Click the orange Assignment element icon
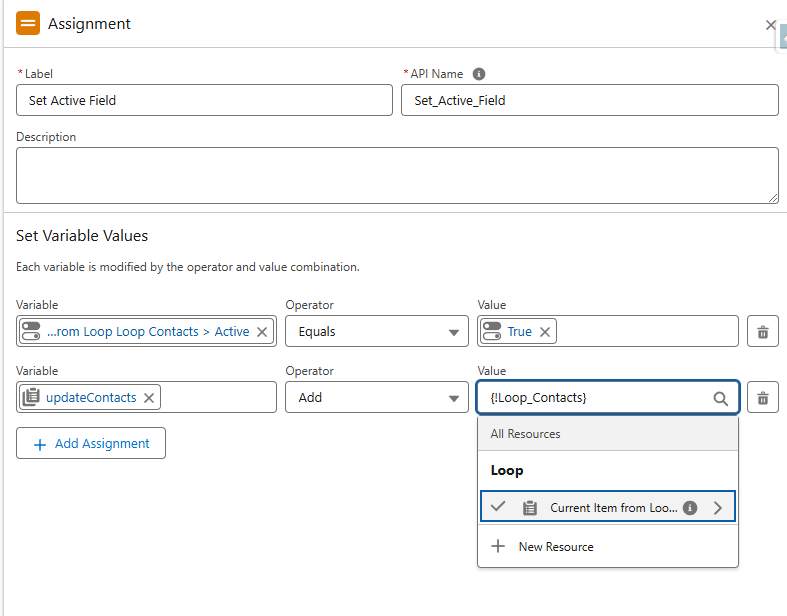 tap(28, 23)
